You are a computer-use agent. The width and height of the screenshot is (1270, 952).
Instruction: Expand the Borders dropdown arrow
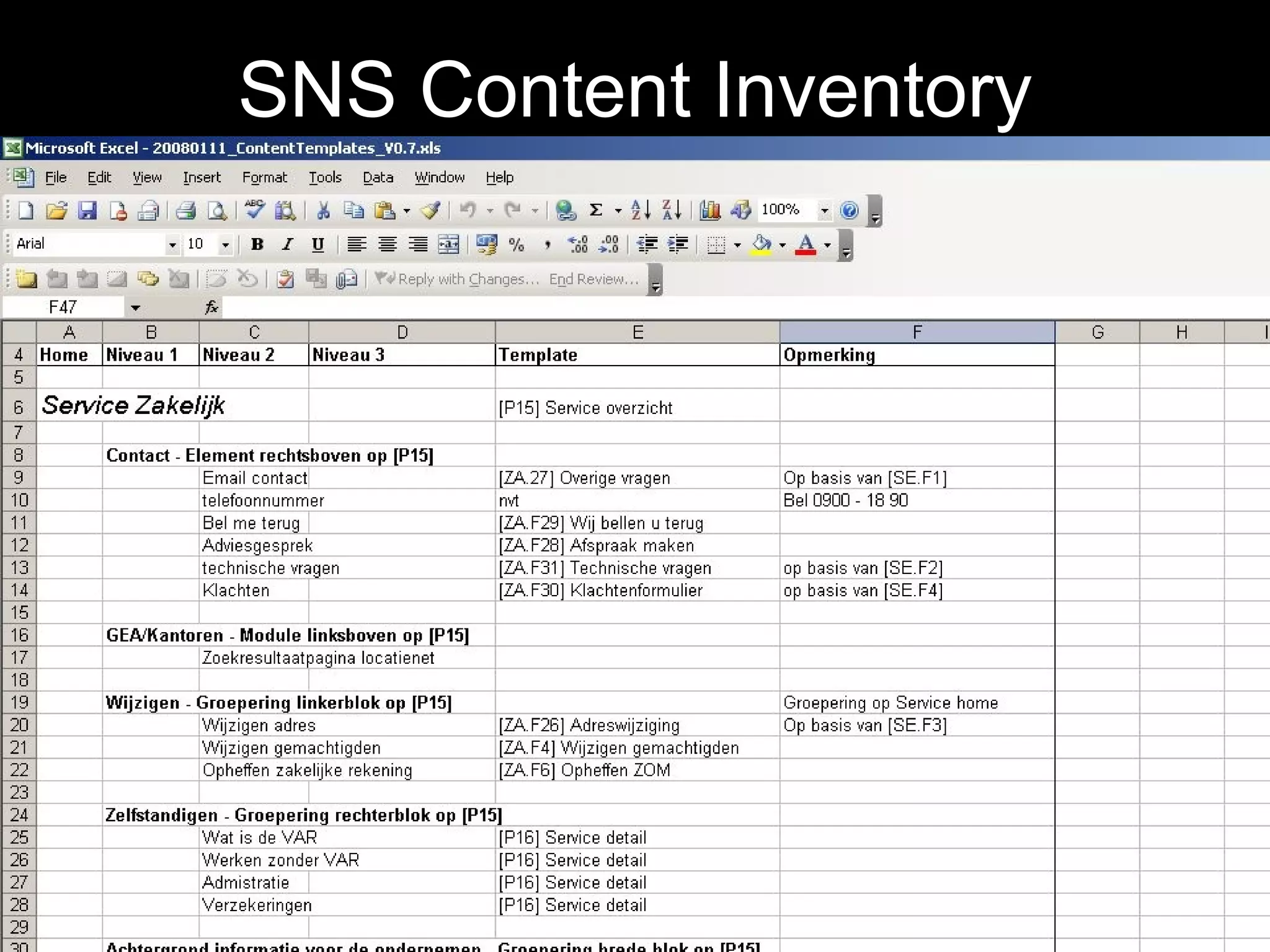[737, 245]
